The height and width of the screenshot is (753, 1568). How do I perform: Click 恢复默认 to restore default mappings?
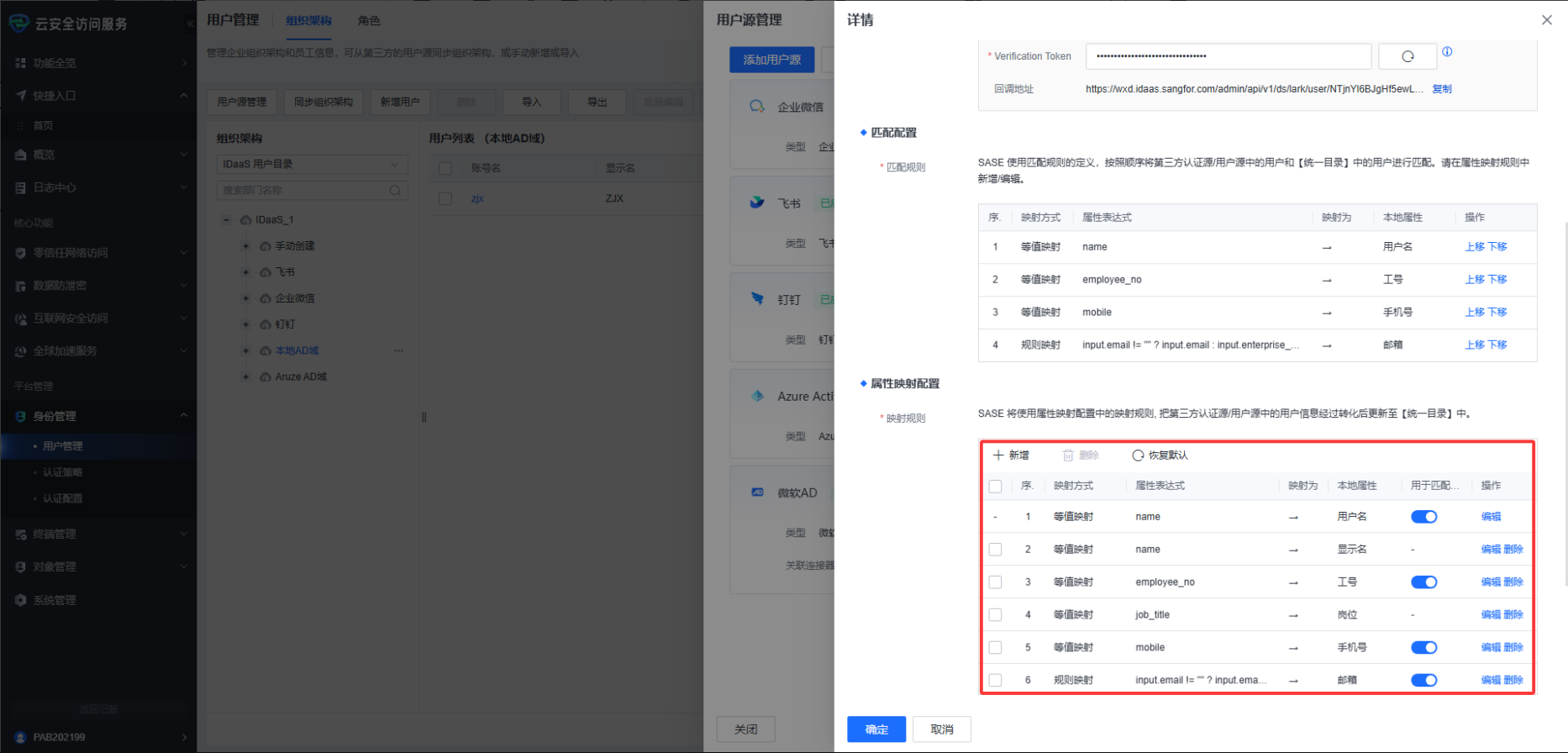pos(1160,455)
